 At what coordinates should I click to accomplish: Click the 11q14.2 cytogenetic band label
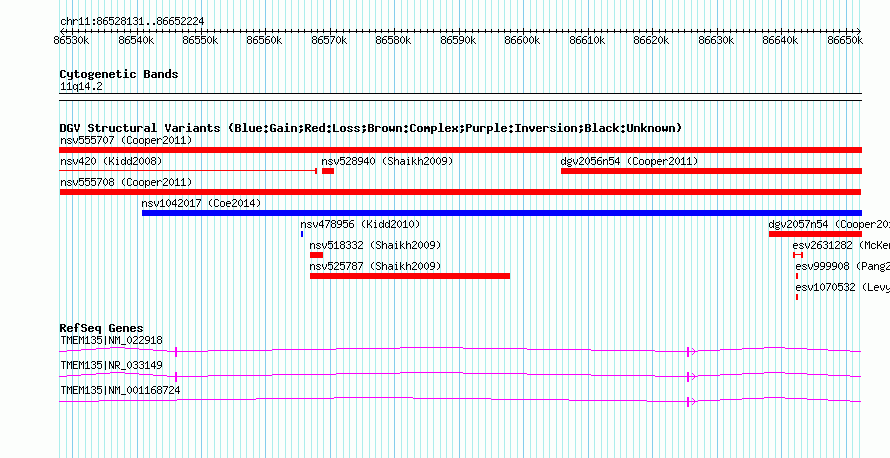pyautogui.click(x=81, y=87)
